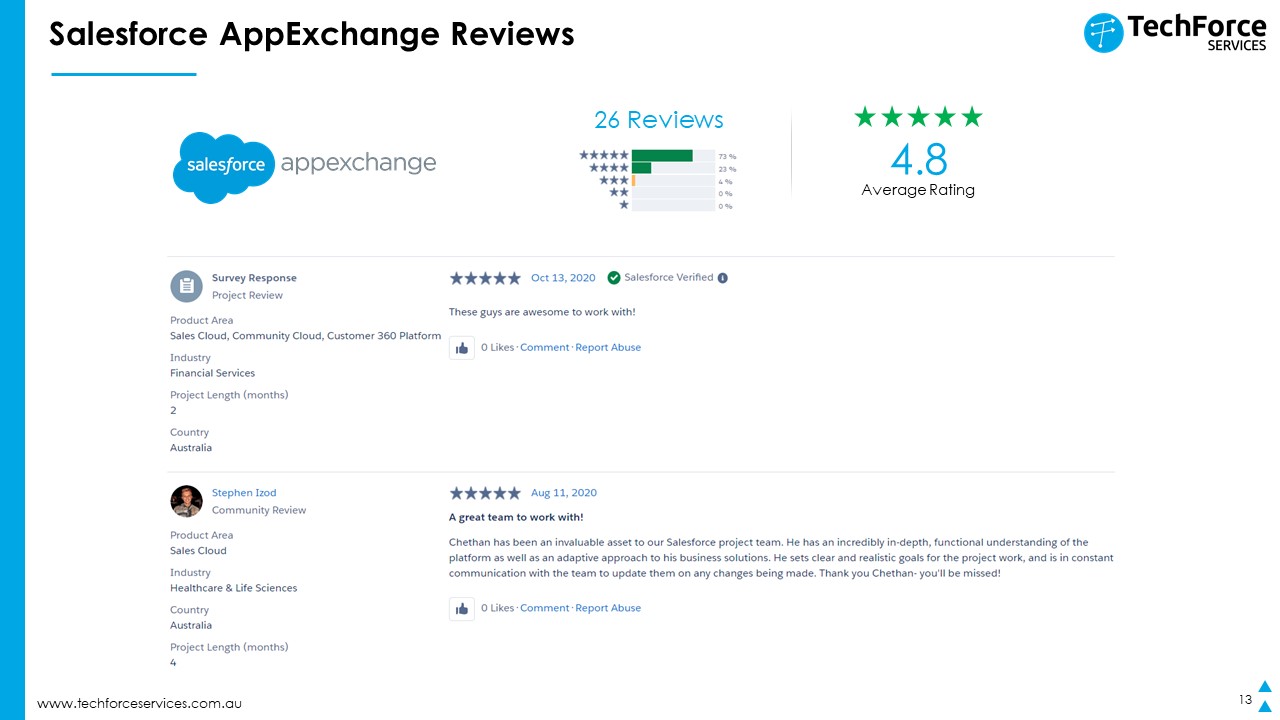1280x720 pixels.
Task: Click the 3-star 4% orange rating bar
Action: coord(673,181)
